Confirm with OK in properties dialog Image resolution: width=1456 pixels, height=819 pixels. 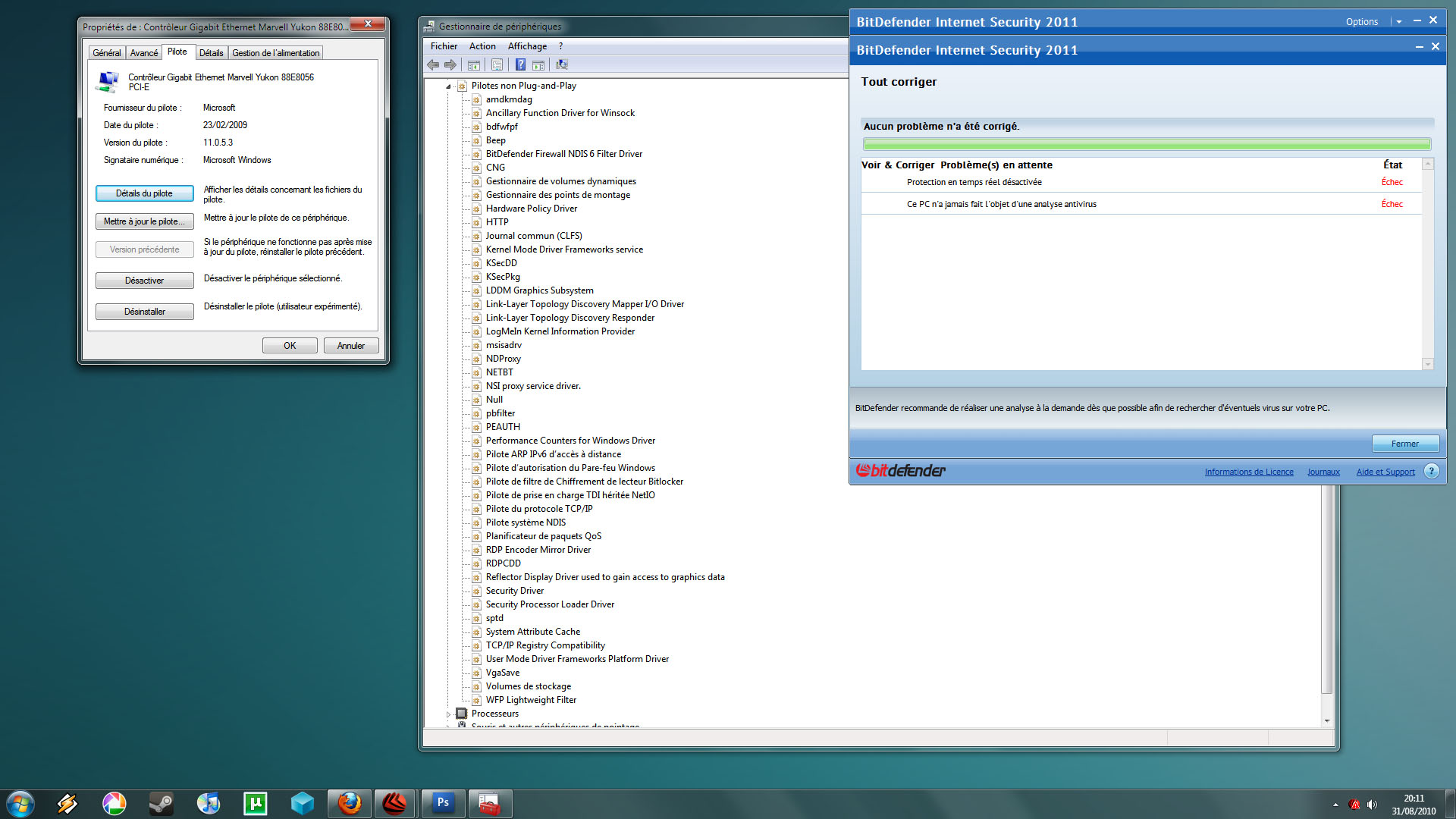pyautogui.click(x=290, y=346)
